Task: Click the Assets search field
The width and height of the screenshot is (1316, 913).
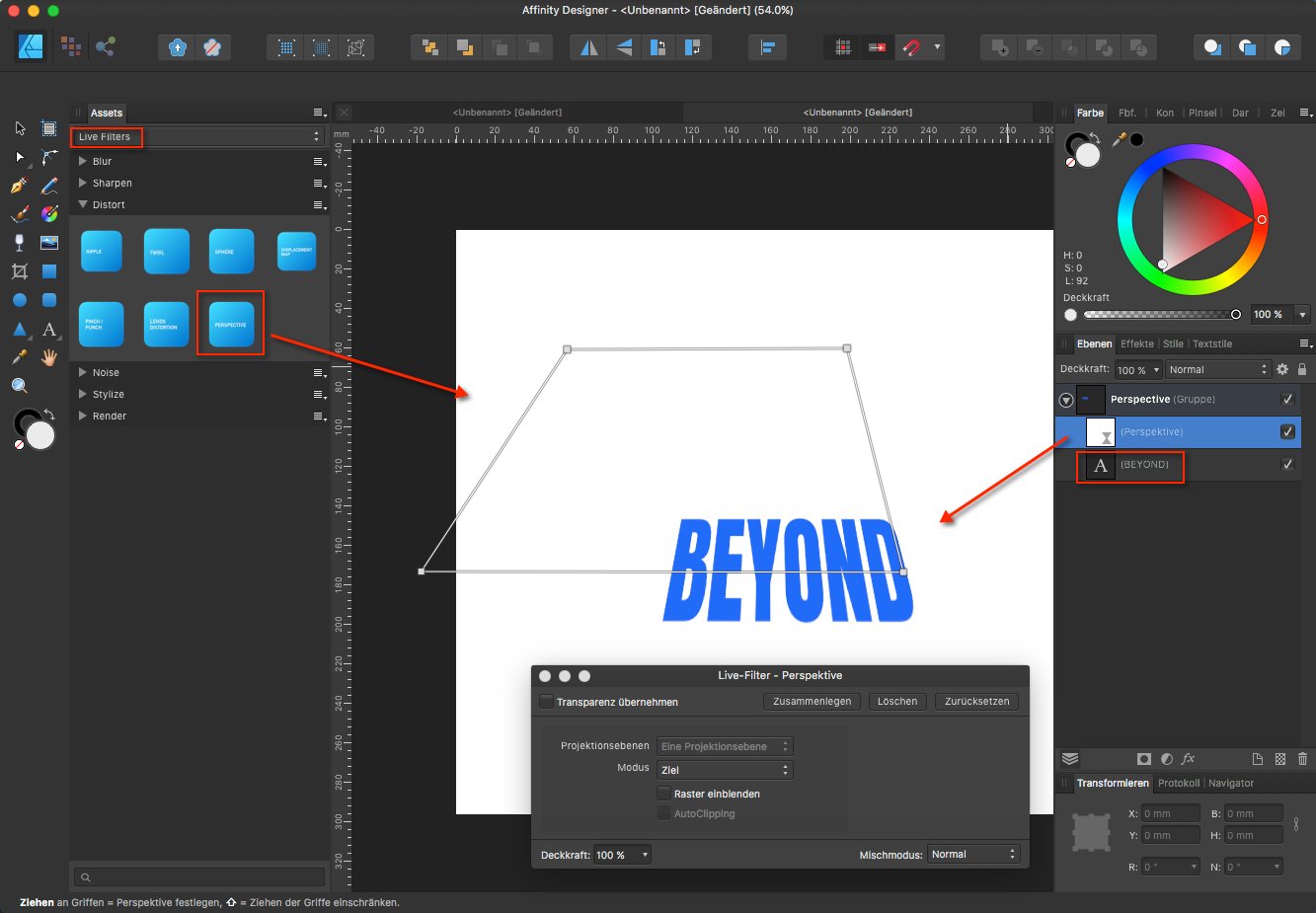Action: tap(197, 875)
